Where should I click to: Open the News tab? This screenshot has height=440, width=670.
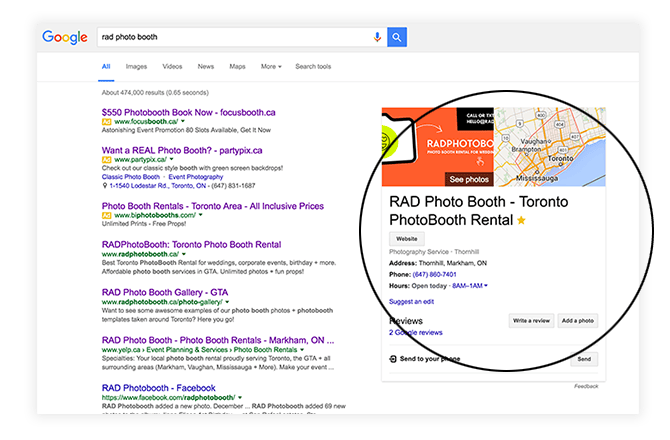click(x=206, y=67)
